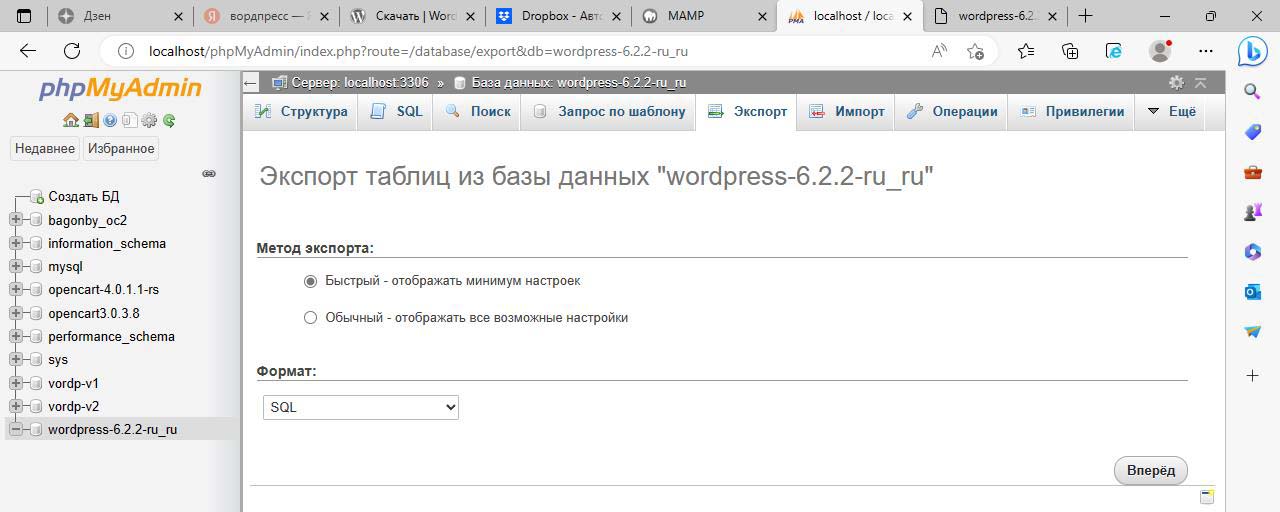Open the SQL format dropdown
Screen dimensions: 1280x512
click(360, 407)
